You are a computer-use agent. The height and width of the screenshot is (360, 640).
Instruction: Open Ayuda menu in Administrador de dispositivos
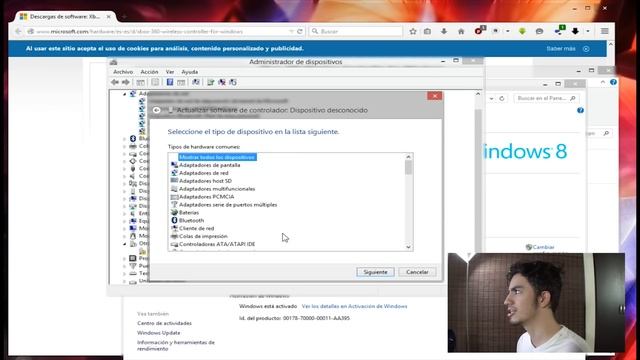(x=189, y=72)
